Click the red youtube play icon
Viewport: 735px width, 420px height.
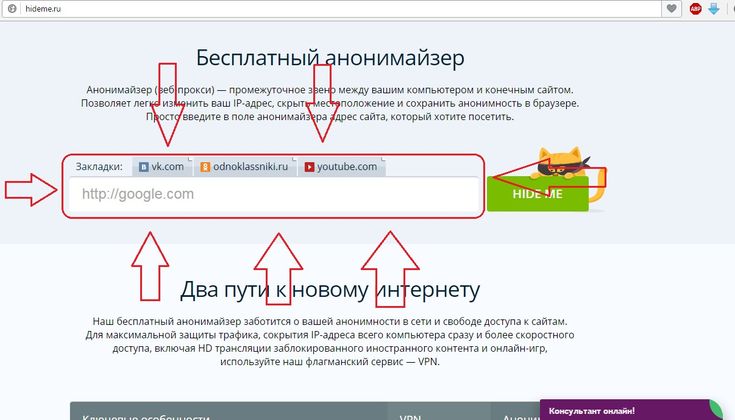(309, 167)
